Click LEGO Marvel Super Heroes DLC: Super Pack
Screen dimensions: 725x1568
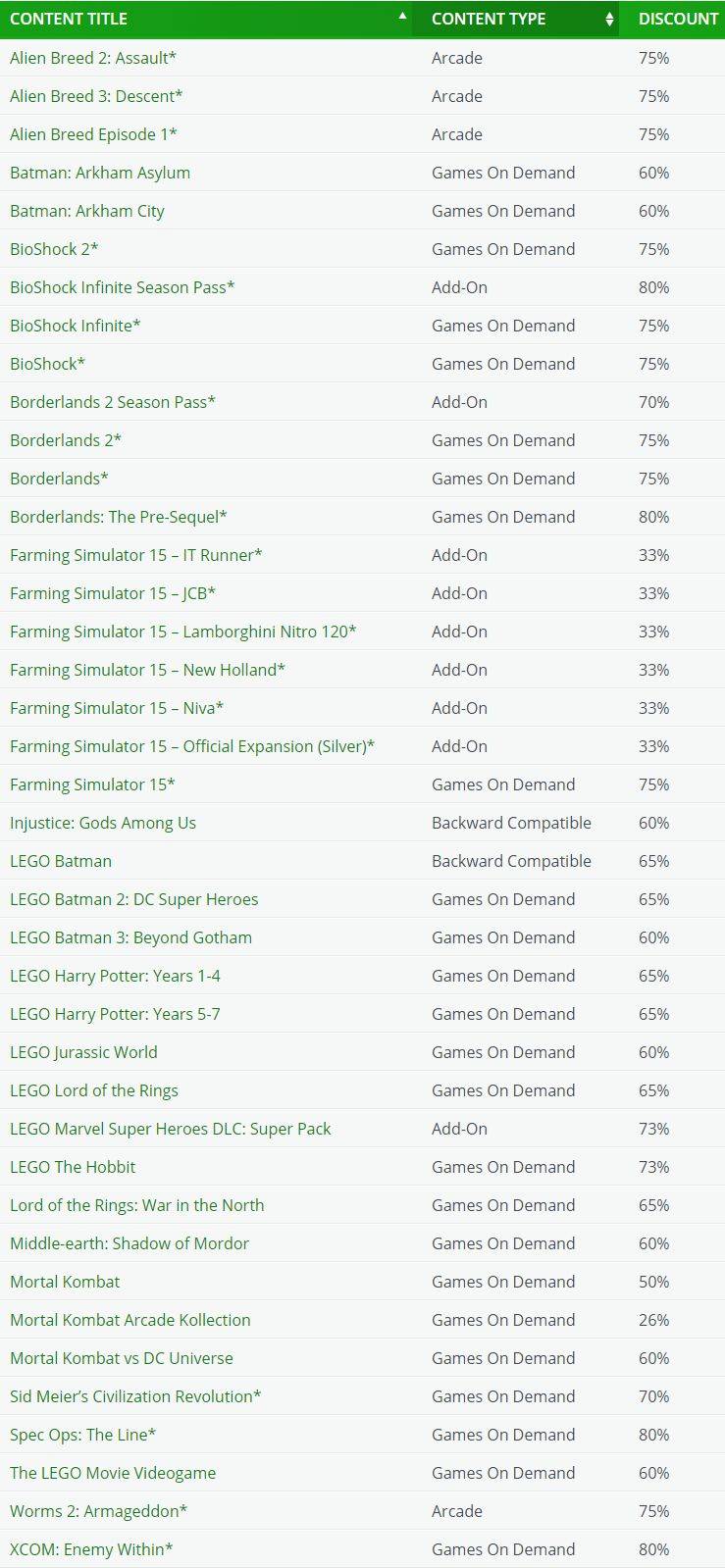171,1129
